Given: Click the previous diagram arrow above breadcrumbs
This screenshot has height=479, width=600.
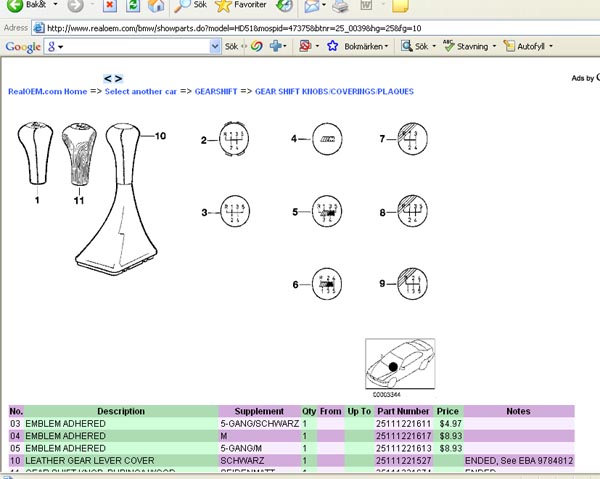Looking at the screenshot, I should pos(108,78).
